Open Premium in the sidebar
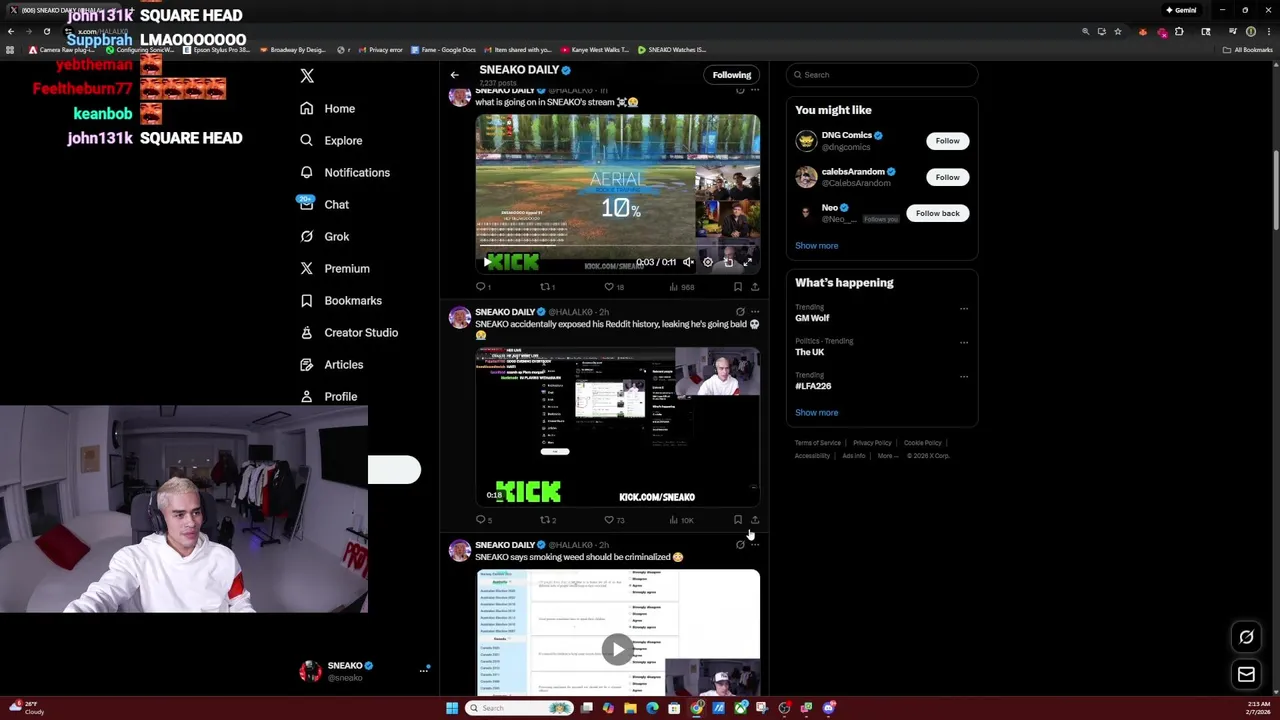Viewport: 1280px width, 720px height. tap(335, 268)
